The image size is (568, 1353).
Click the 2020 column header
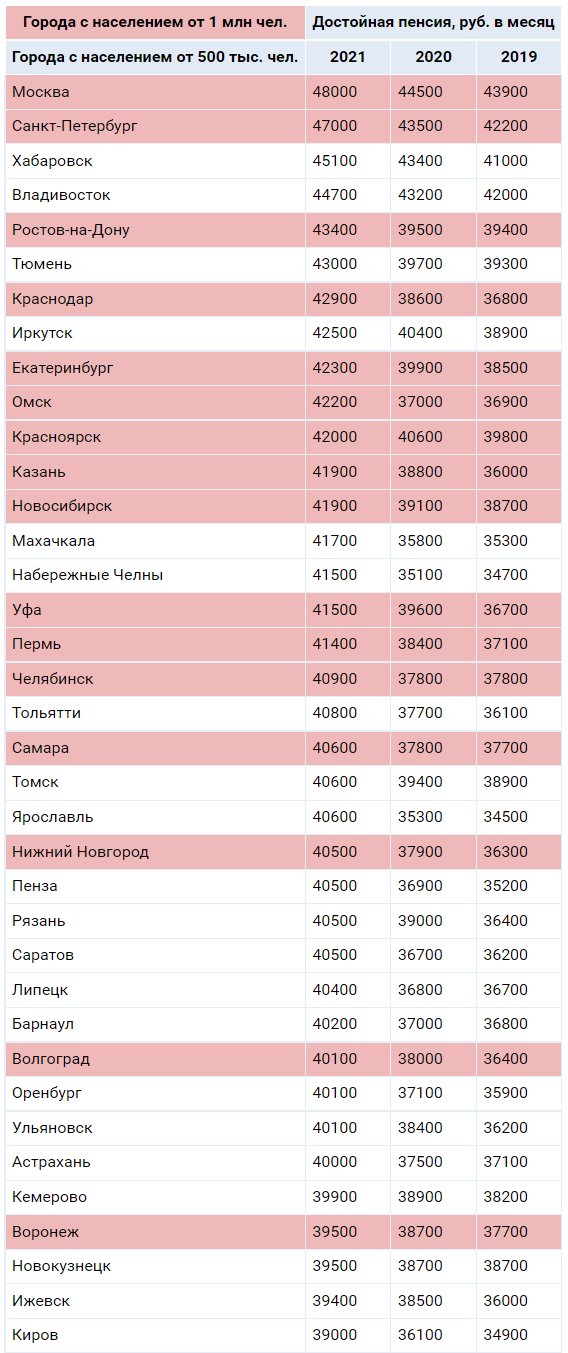(x=433, y=56)
